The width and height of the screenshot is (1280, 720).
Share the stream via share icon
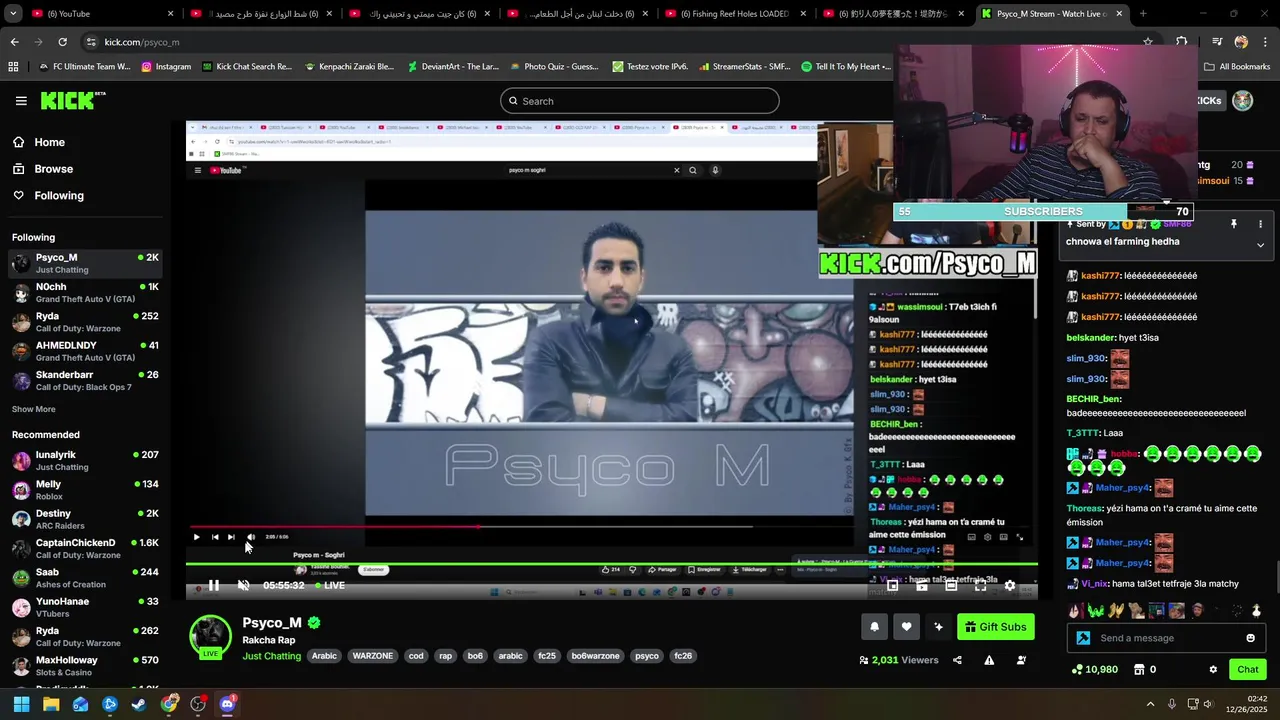coord(957,660)
